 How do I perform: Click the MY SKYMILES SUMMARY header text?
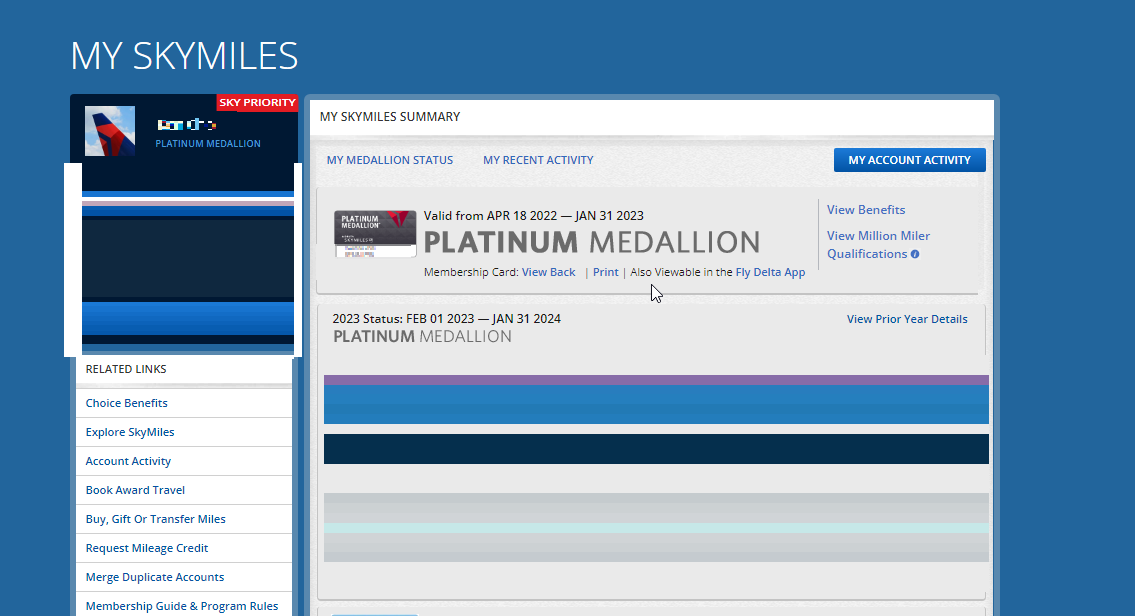tap(389, 117)
